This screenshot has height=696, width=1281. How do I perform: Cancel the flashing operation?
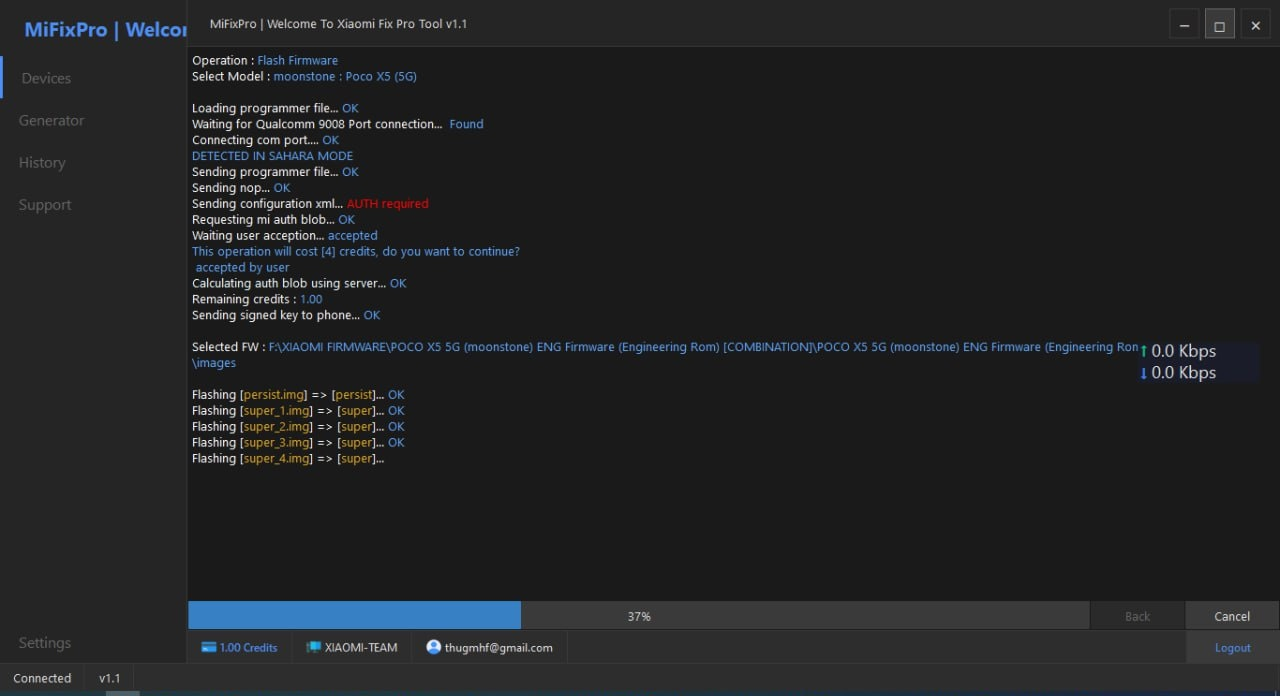(x=1232, y=616)
